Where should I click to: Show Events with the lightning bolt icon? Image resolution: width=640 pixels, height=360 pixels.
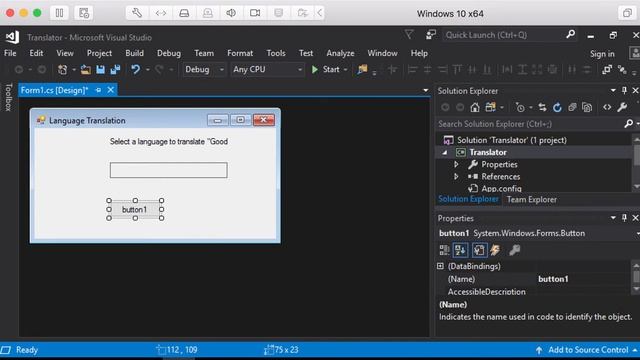tap(495, 250)
